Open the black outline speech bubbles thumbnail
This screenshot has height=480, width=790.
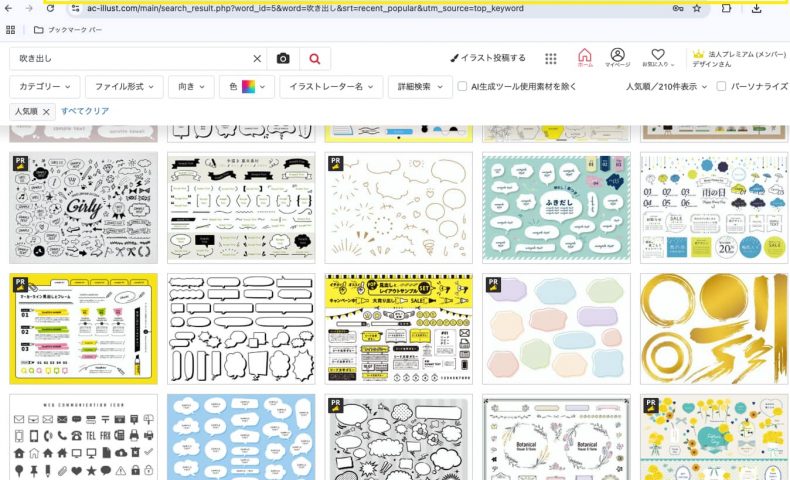click(241, 329)
